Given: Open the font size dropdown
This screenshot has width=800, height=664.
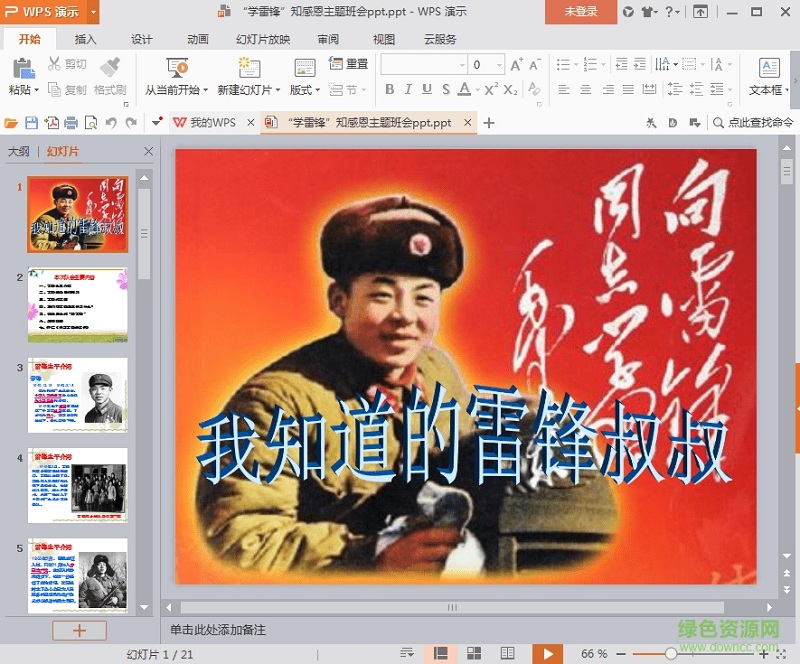Looking at the screenshot, I should coord(499,65).
